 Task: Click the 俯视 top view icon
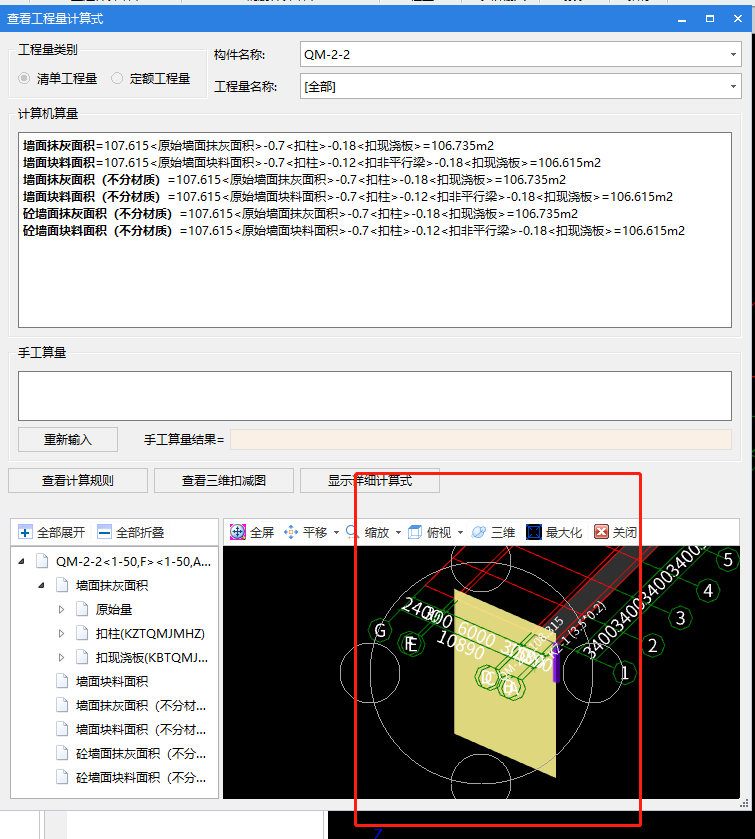coord(415,532)
